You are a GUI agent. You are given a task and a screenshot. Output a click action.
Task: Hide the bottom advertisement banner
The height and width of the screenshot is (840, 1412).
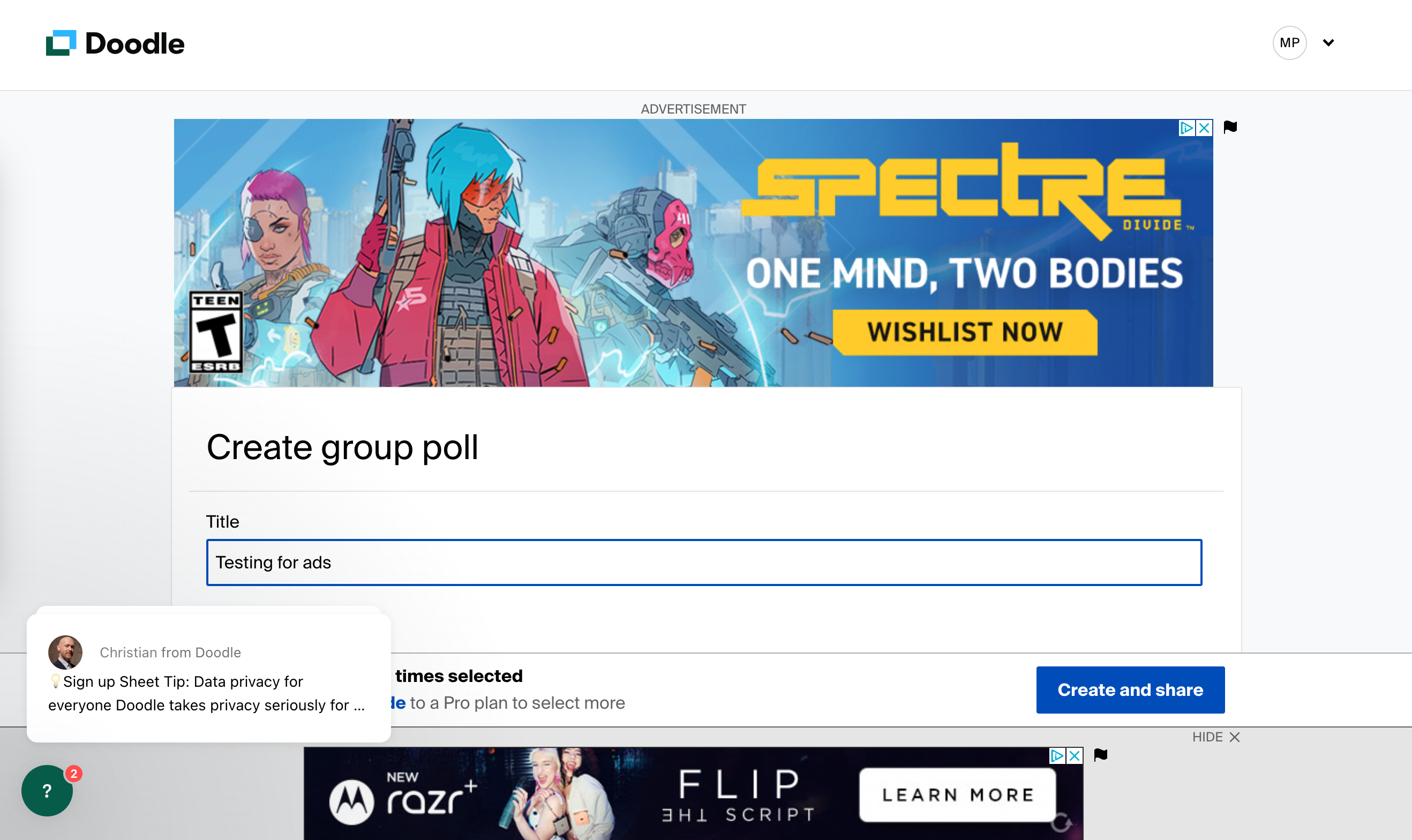[x=1215, y=738]
